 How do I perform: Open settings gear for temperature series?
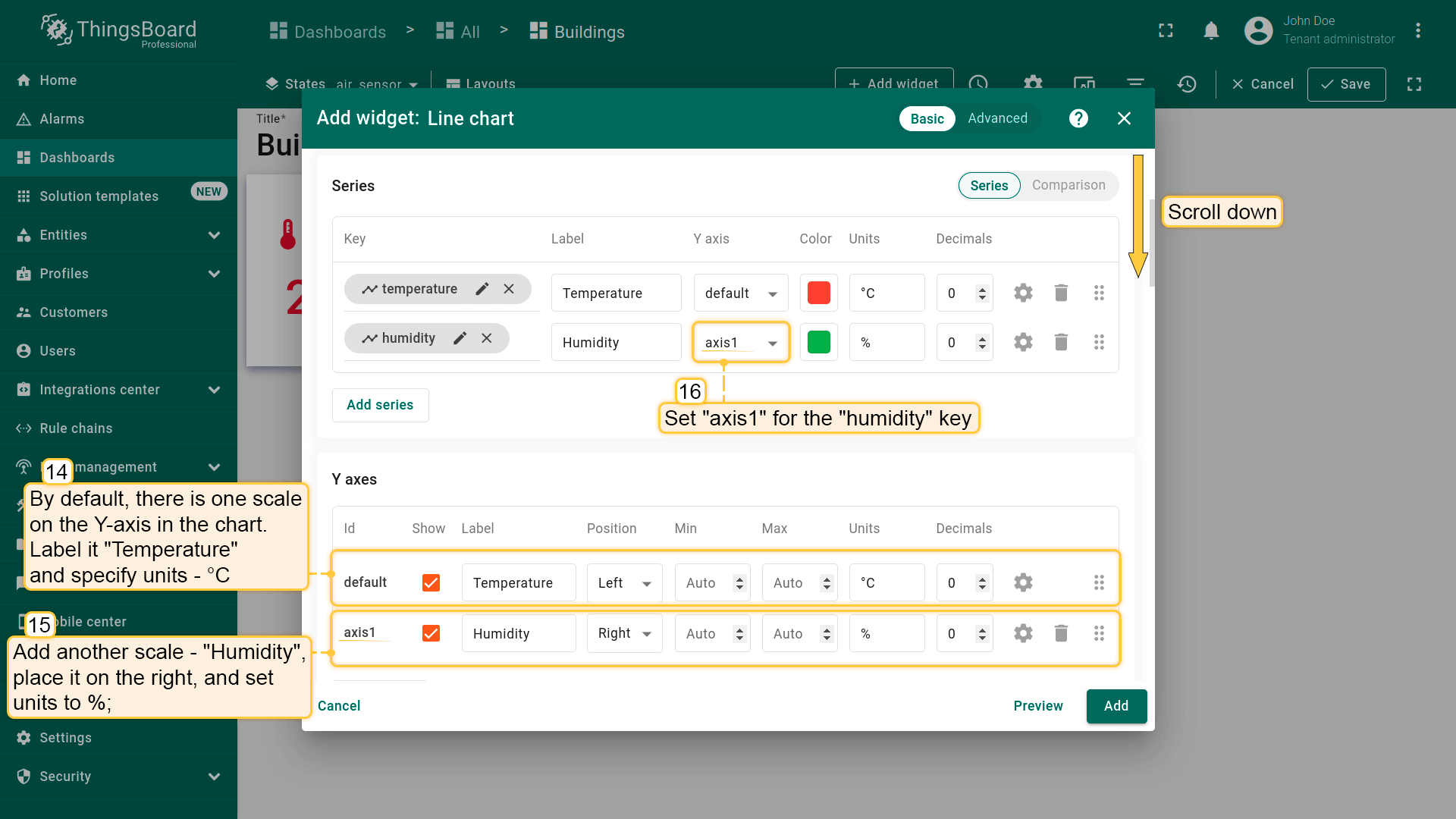click(1023, 293)
